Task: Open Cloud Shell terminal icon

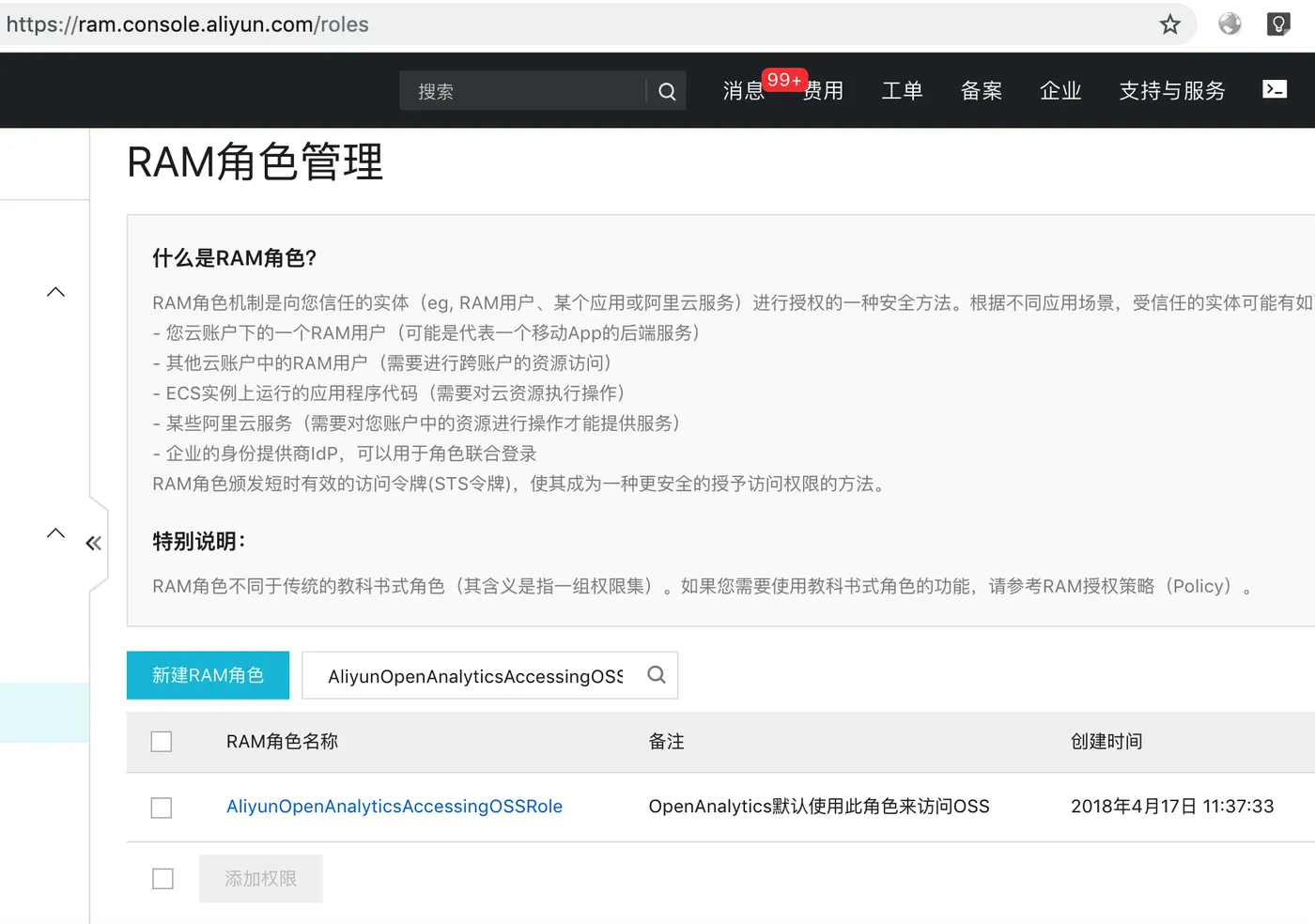Action: [1275, 89]
